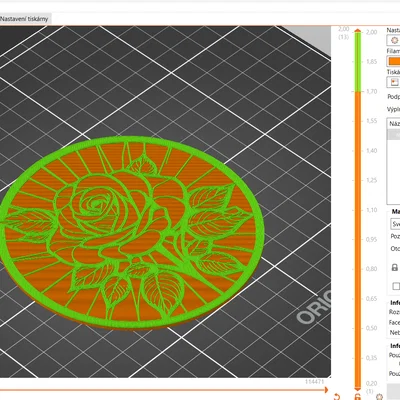Viewport: 400px width, 400px height.
Task: Open the orange filament color swatch
Action: click(x=394, y=61)
